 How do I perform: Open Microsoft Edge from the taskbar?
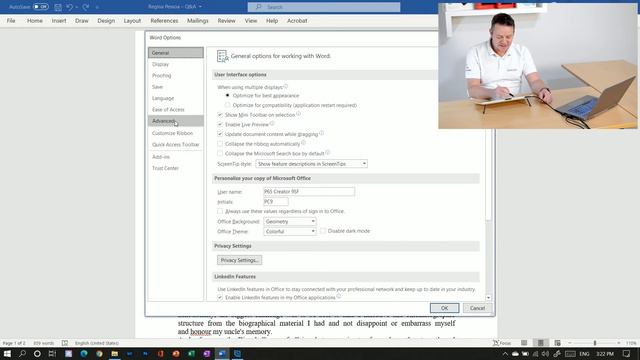pyautogui.click(x=84, y=353)
